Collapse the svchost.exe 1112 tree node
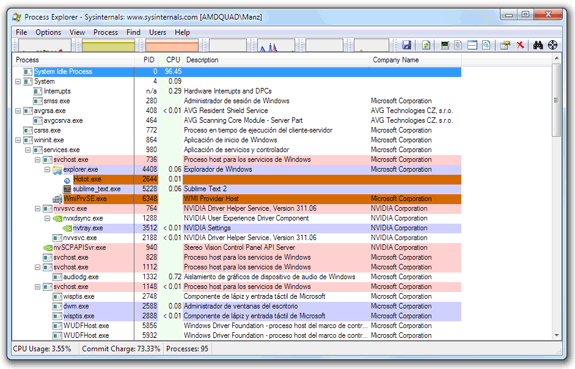575x369 pixels. click(x=37, y=267)
